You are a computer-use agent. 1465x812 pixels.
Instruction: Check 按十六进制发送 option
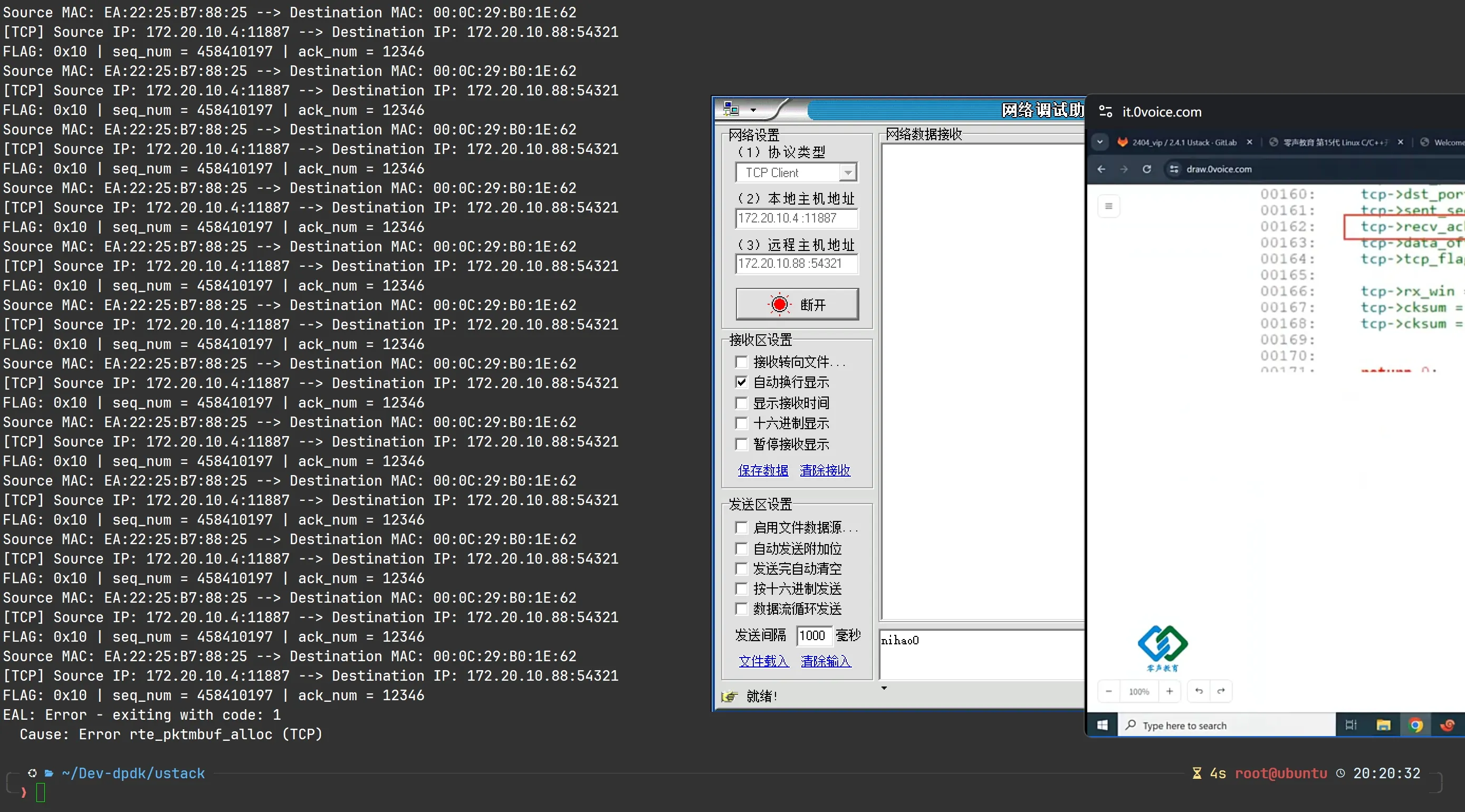[x=741, y=588]
